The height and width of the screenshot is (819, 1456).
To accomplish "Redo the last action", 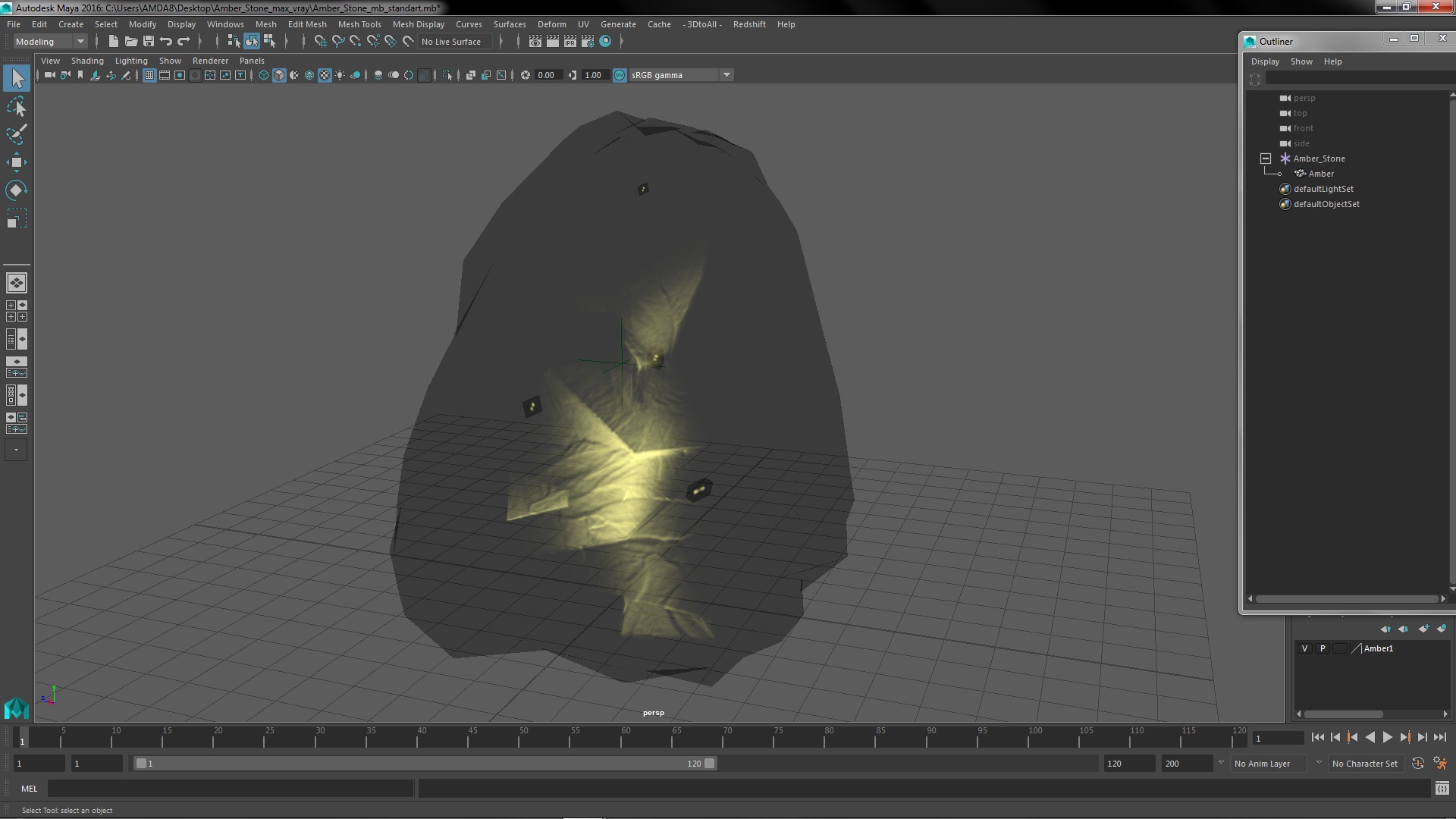I will 184,41.
